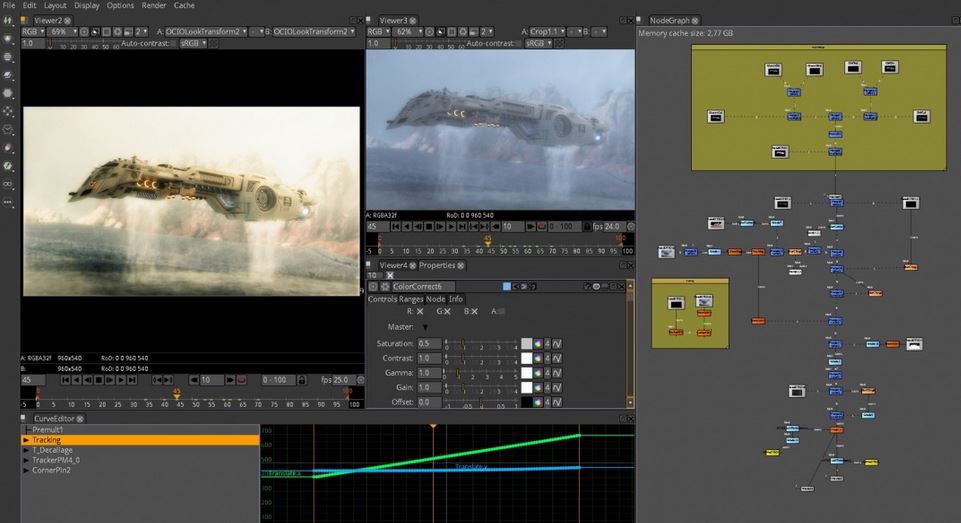
Task: Lock Viewer2 frame range
Action: (x=302, y=380)
